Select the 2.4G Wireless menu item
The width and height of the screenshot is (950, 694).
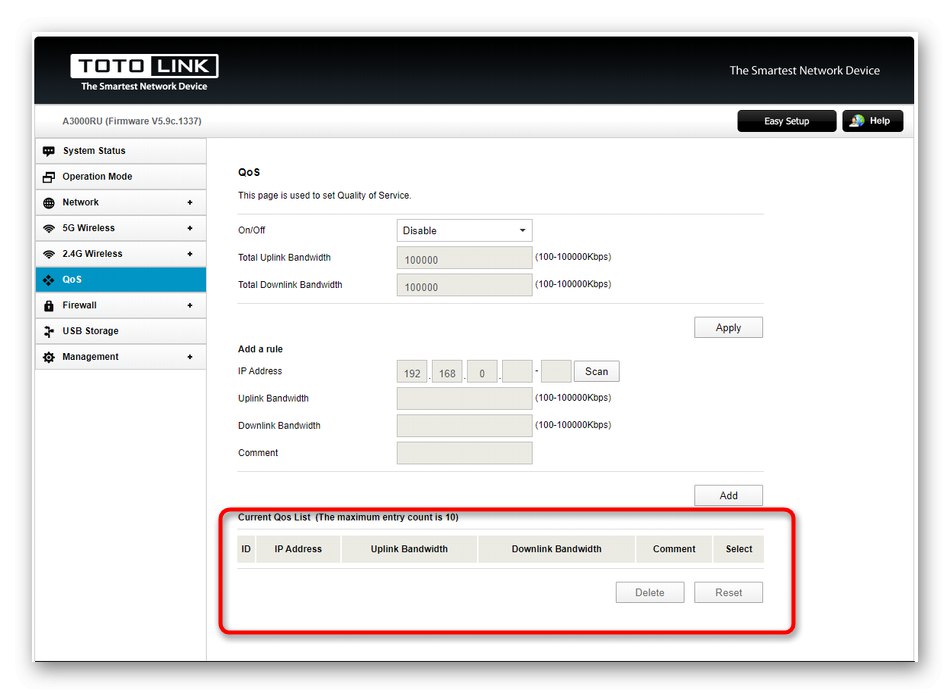click(121, 254)
